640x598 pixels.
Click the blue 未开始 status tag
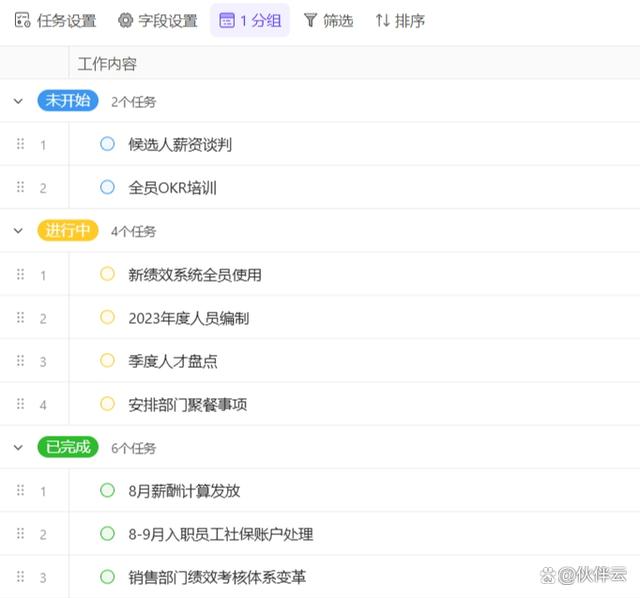tap(68, 100)
